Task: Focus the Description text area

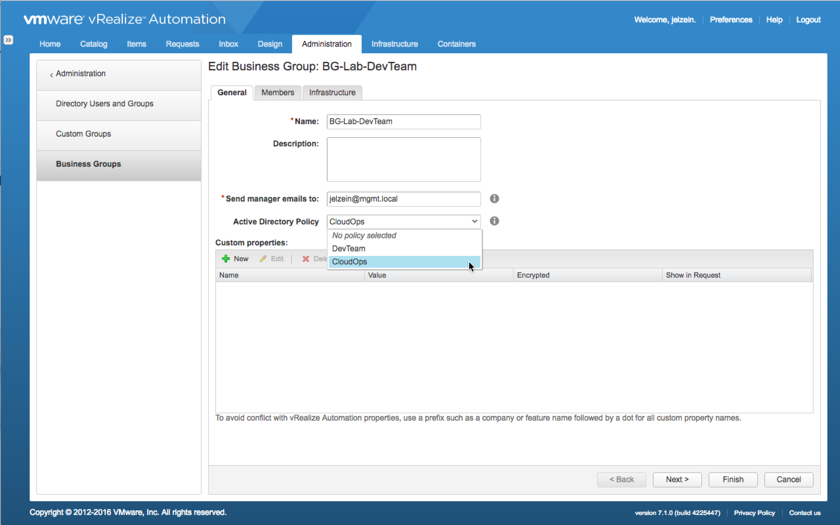Action: (403, 159)
